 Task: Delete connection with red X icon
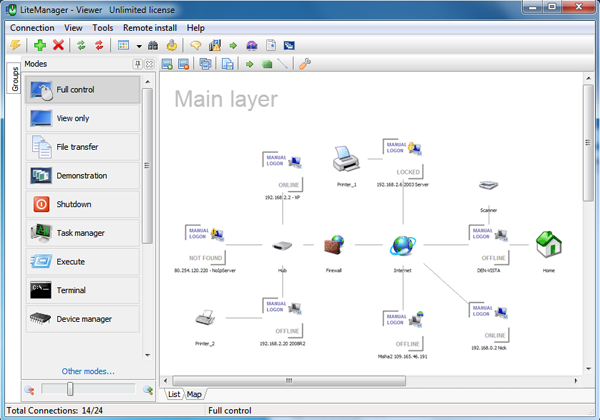[x=58, y=45]
